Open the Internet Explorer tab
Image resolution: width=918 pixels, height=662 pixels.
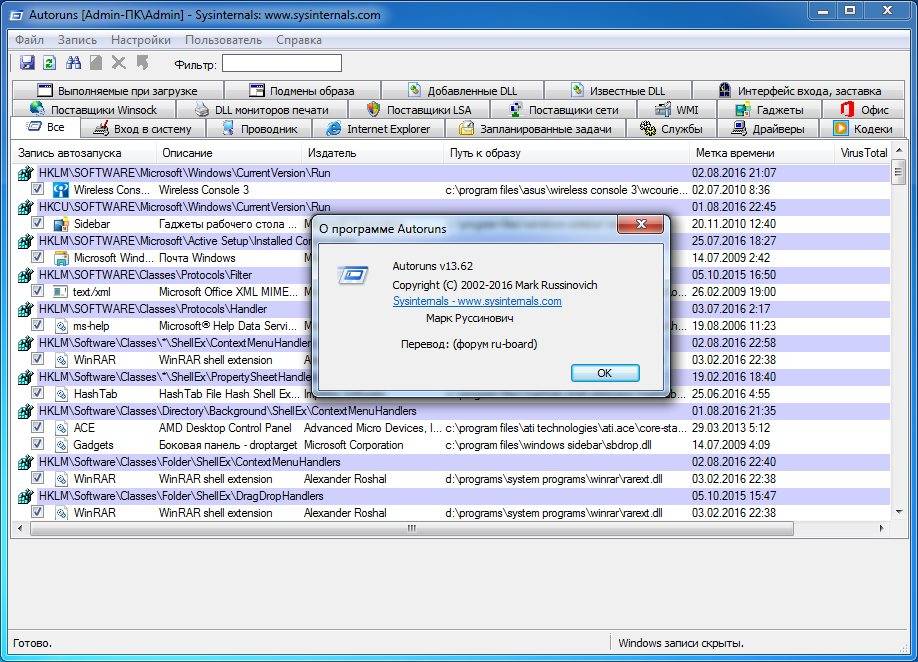click(378, 129)
